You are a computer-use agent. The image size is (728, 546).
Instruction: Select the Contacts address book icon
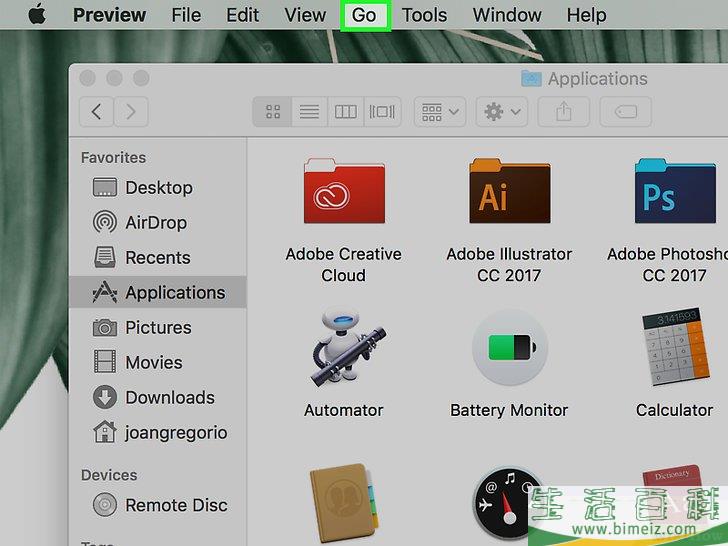click(x=344, y=502)
